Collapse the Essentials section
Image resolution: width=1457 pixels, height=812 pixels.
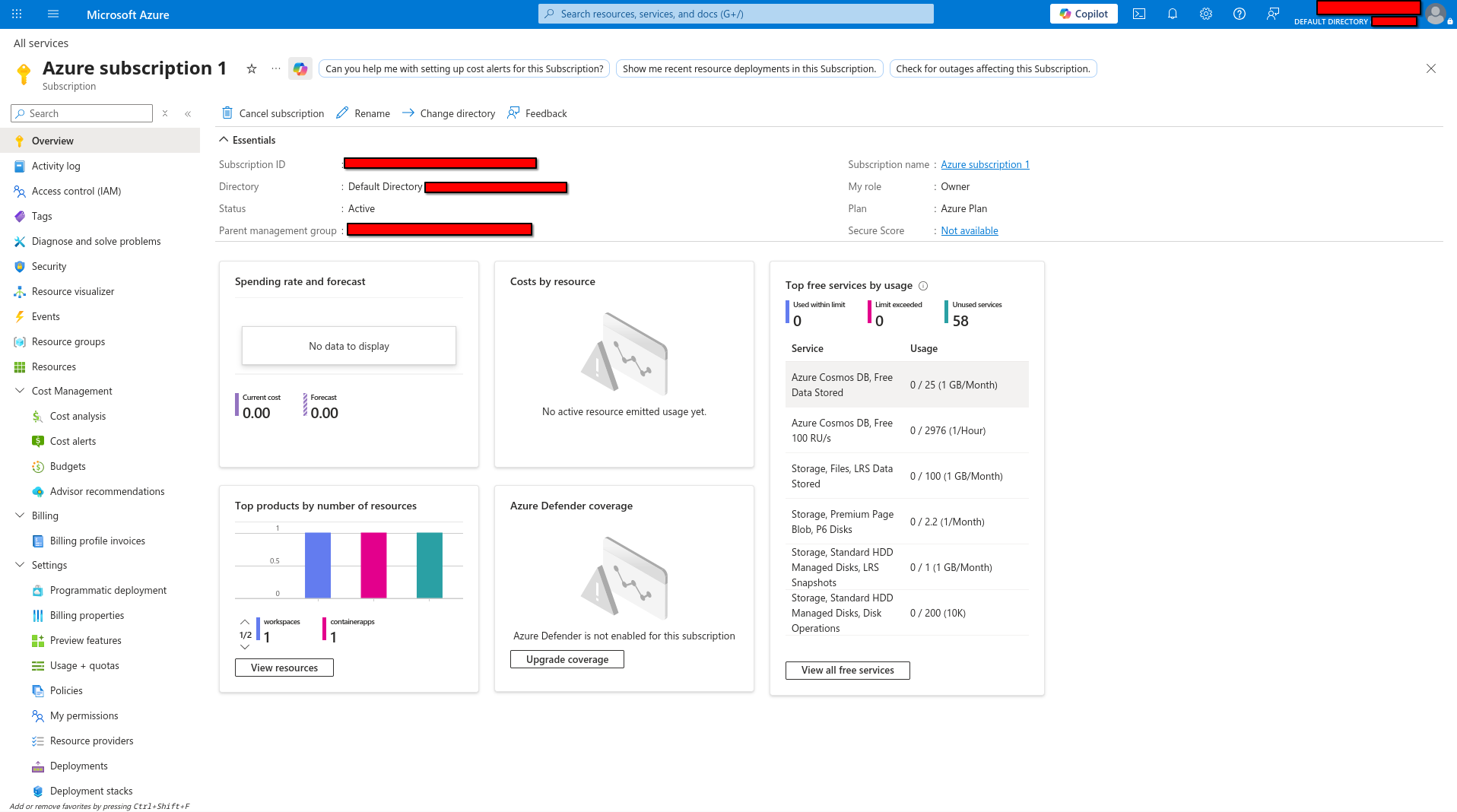[x=224, y=140]
